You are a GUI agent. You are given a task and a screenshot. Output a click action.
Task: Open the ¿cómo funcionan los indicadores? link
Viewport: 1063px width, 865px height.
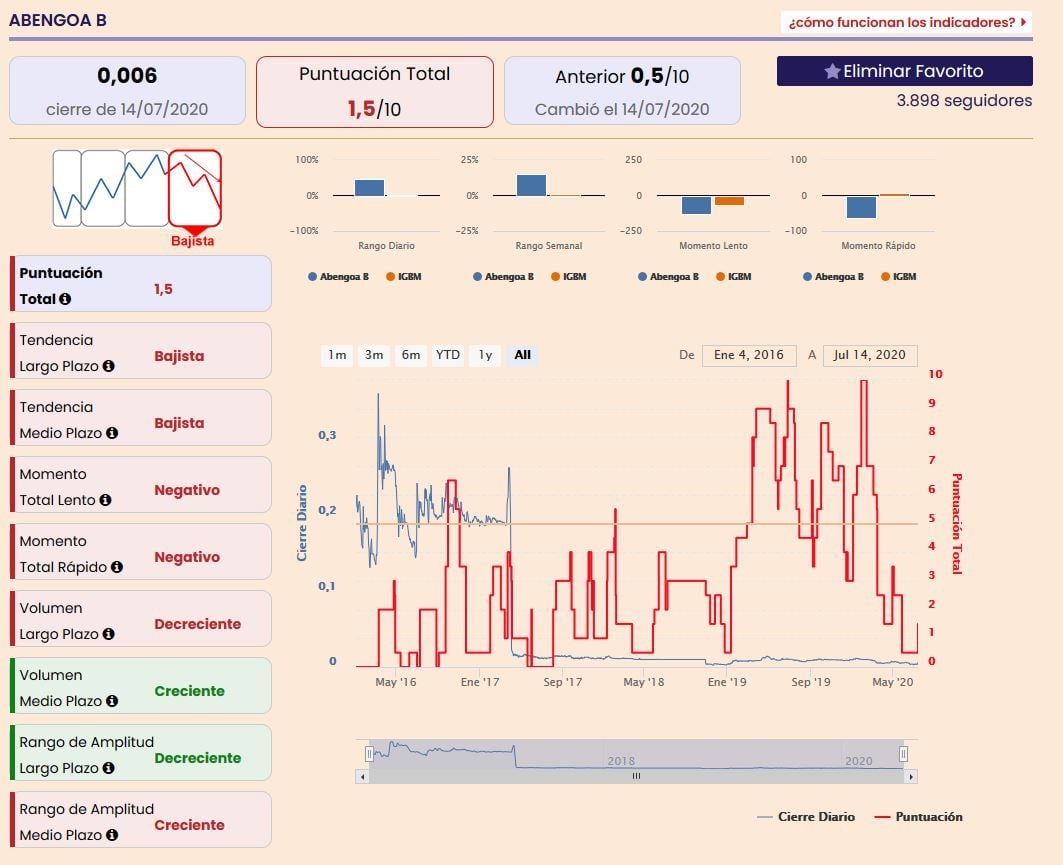906,22
